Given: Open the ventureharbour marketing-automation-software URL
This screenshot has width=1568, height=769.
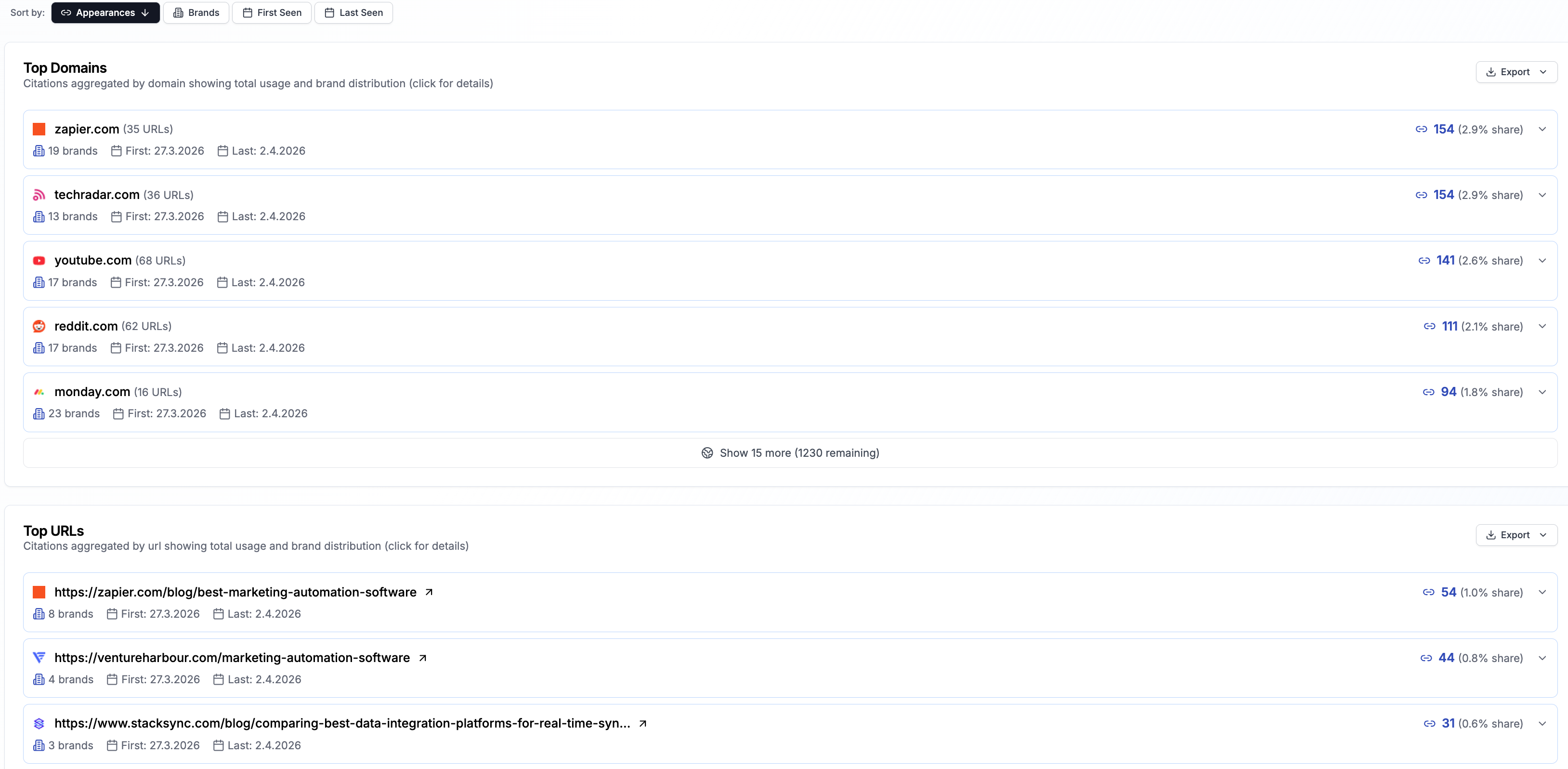Looking at the screenshot, I should click(232, 658).
